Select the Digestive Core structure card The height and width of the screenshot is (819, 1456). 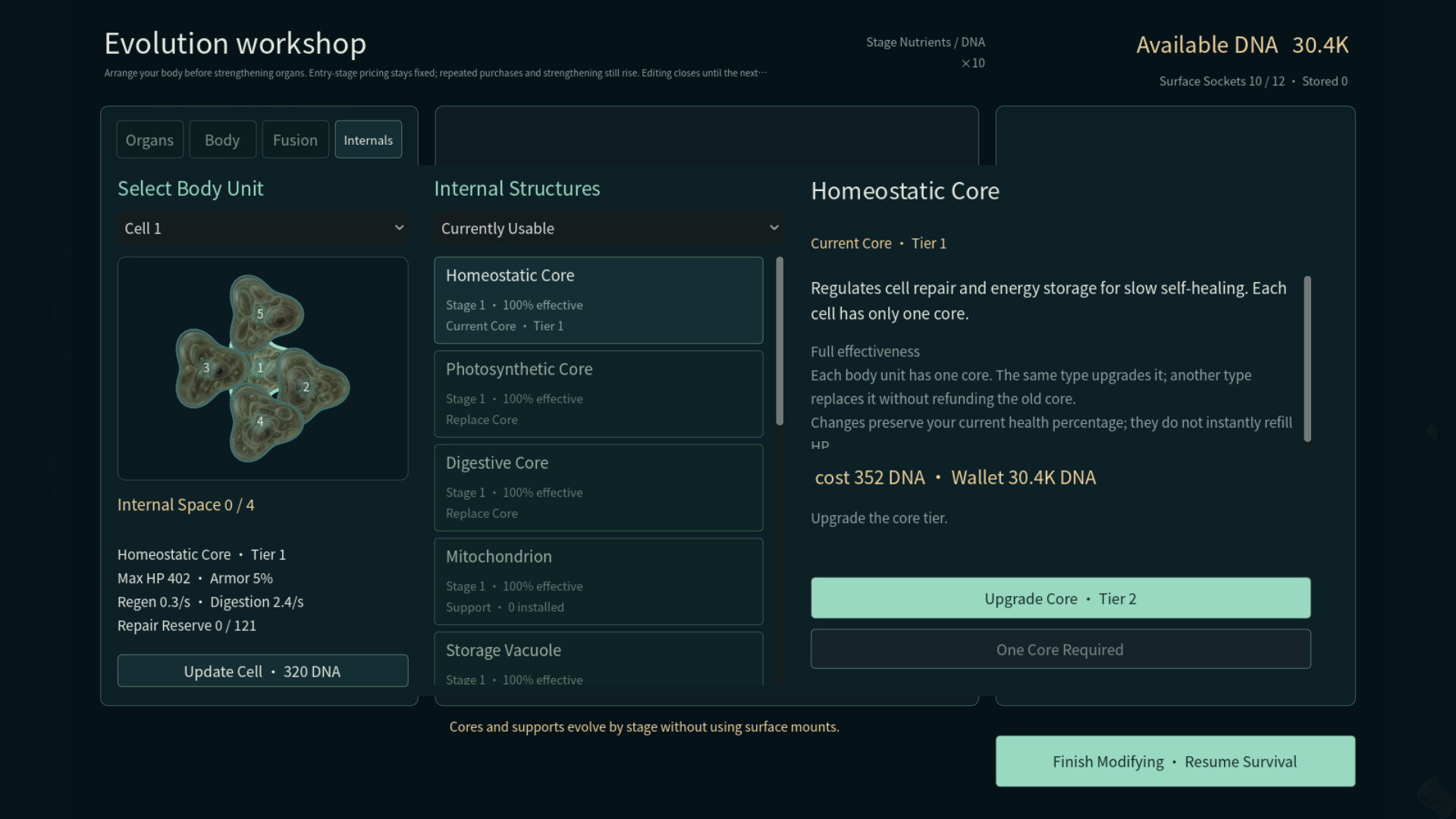click(x=598, y=488)
